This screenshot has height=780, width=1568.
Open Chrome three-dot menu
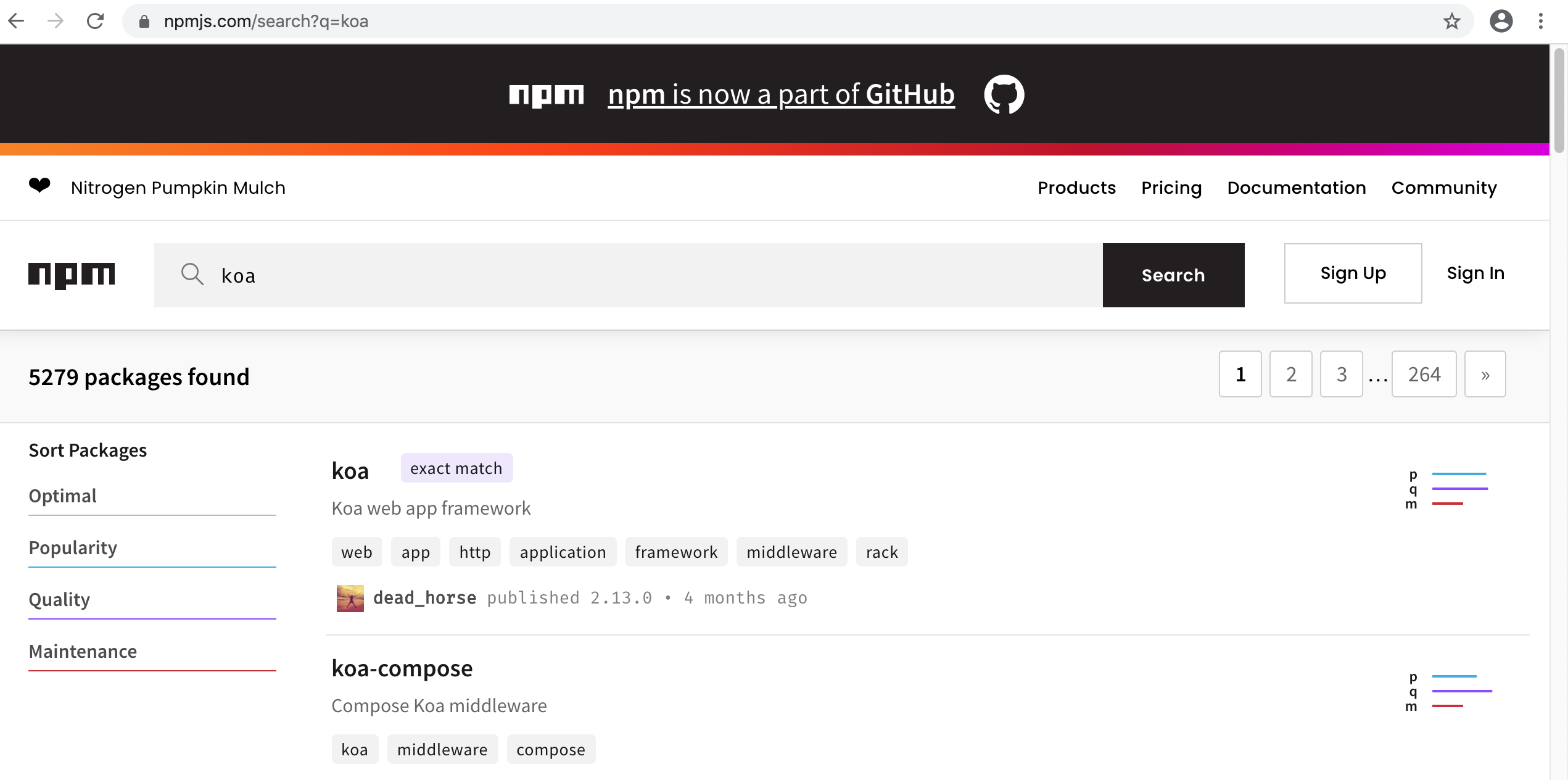pyautogui.click(x=1540, y=22)
